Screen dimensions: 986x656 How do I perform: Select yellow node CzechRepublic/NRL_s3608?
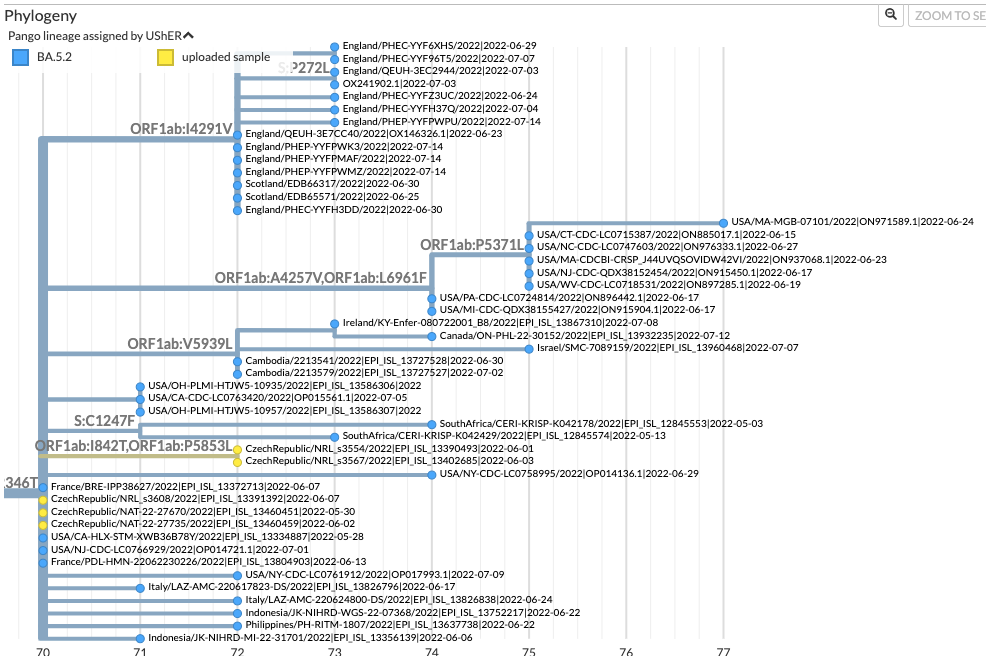(43, 500)
